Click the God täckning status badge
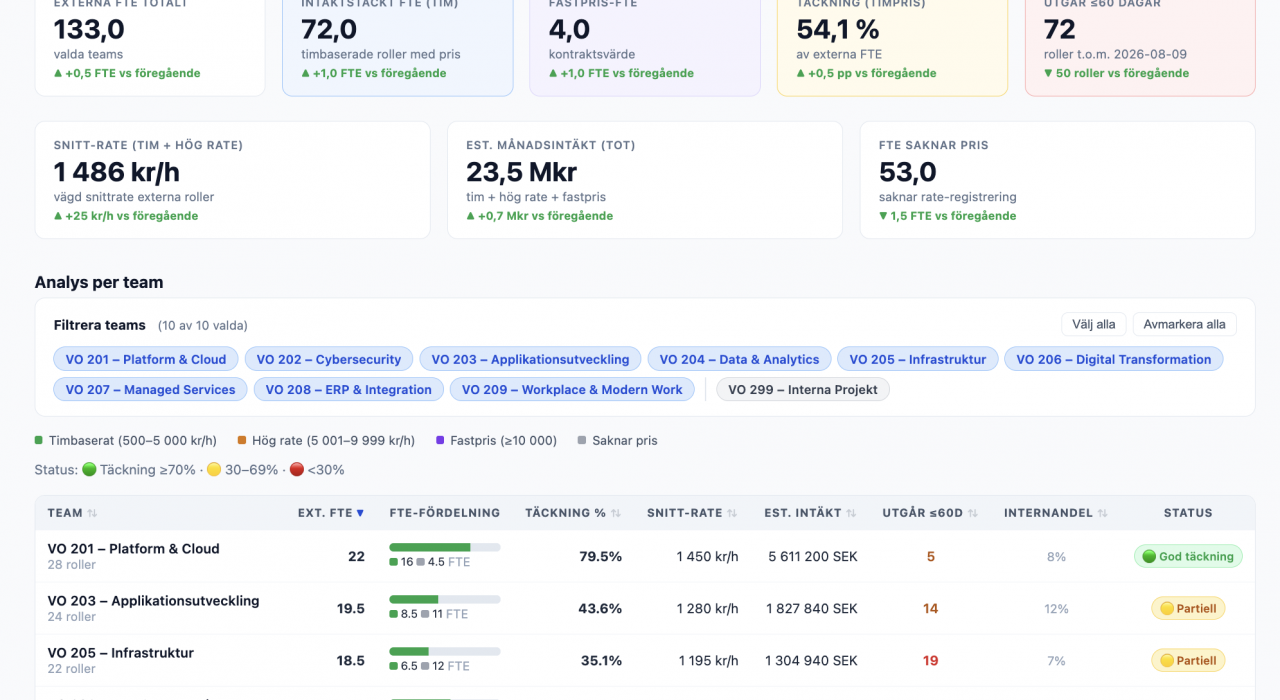Viewport: 1280px width, 700px height. [1188, 557]
